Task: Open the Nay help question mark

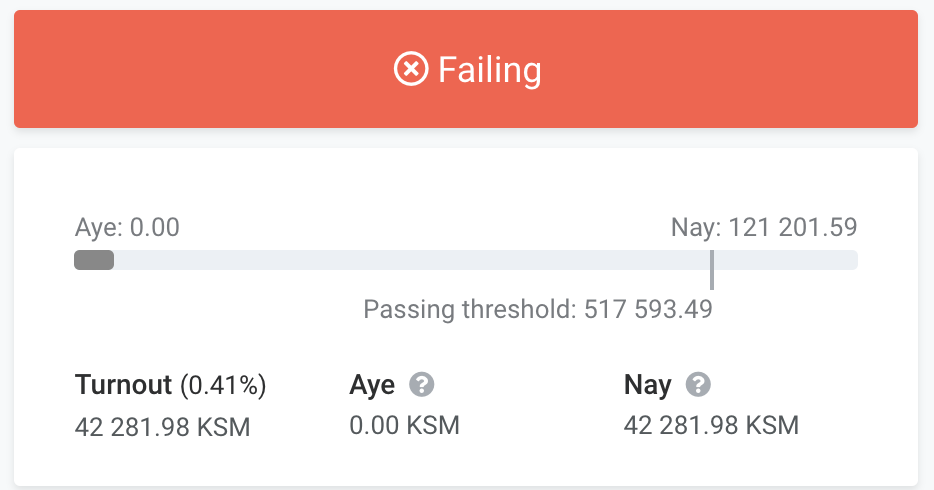Action: point(698,384)
